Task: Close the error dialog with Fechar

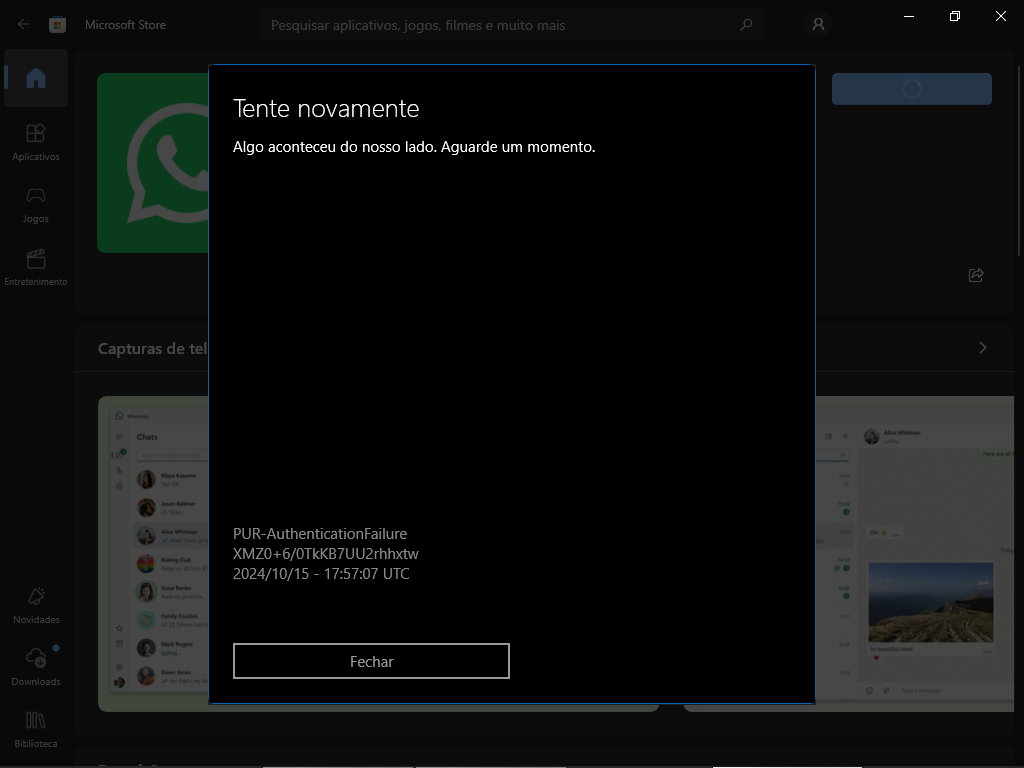Action: pos(371,661)
